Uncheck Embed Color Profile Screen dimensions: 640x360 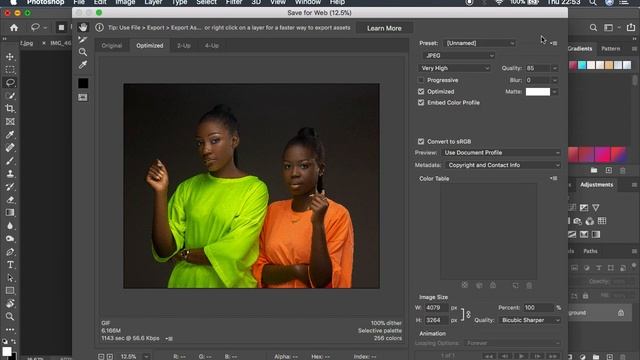click(421, 102)
